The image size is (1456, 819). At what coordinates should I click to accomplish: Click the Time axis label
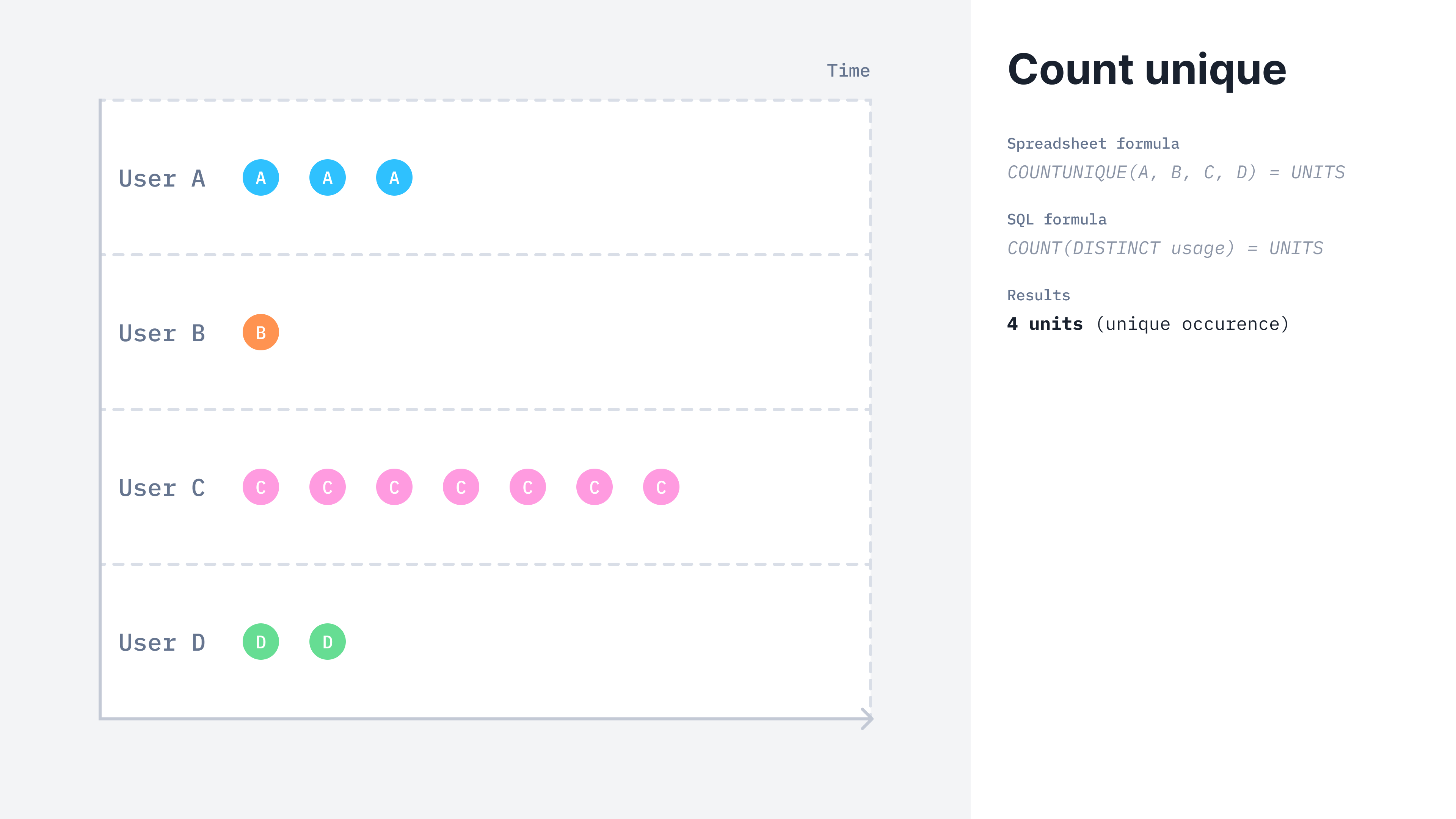(x=849, y=71)
